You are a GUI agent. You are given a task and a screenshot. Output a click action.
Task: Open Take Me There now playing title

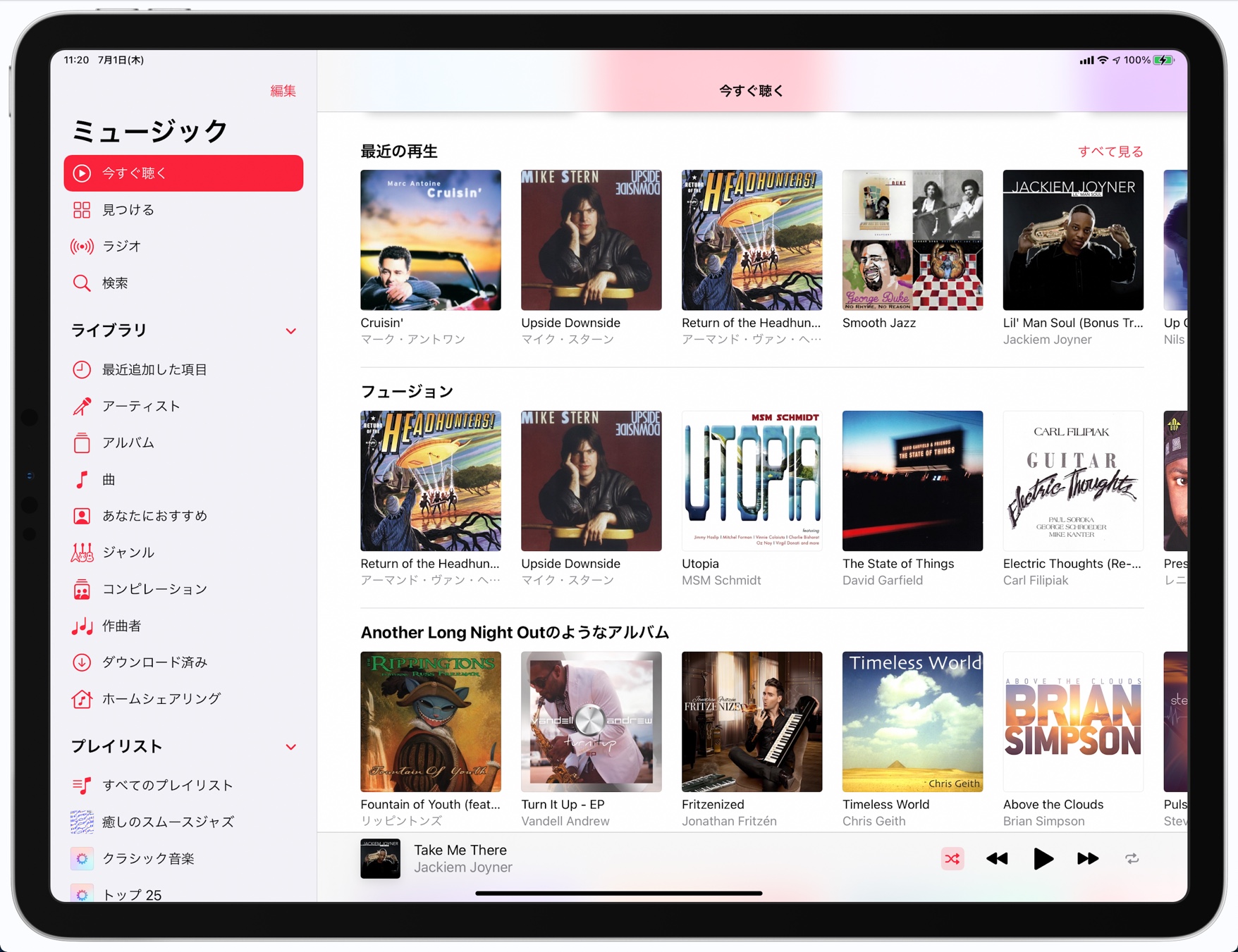pos(460,850)
